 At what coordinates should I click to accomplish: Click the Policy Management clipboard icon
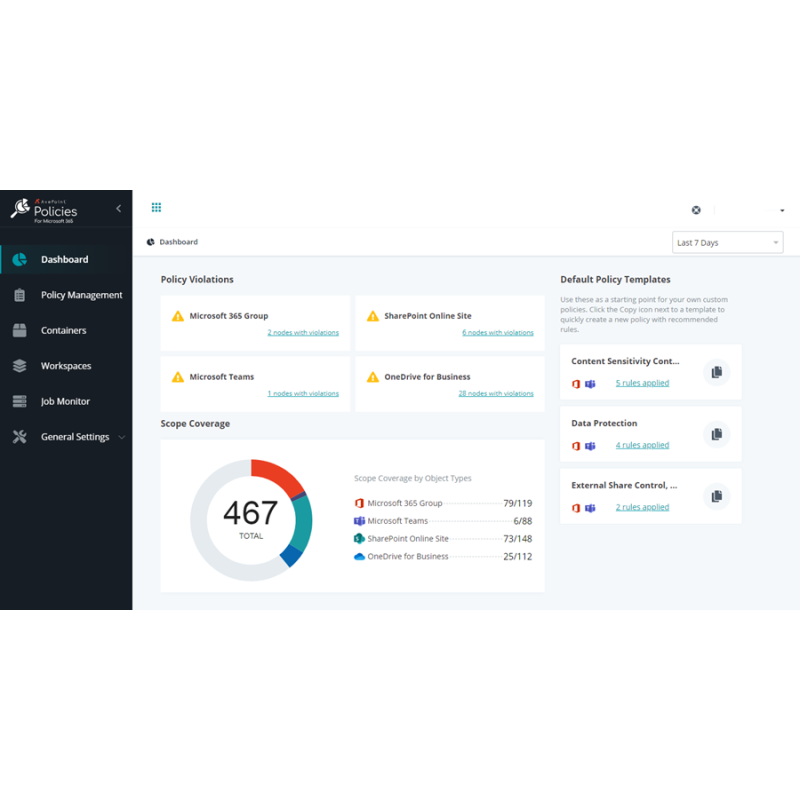pyautogui.click(x=19, y=295)
